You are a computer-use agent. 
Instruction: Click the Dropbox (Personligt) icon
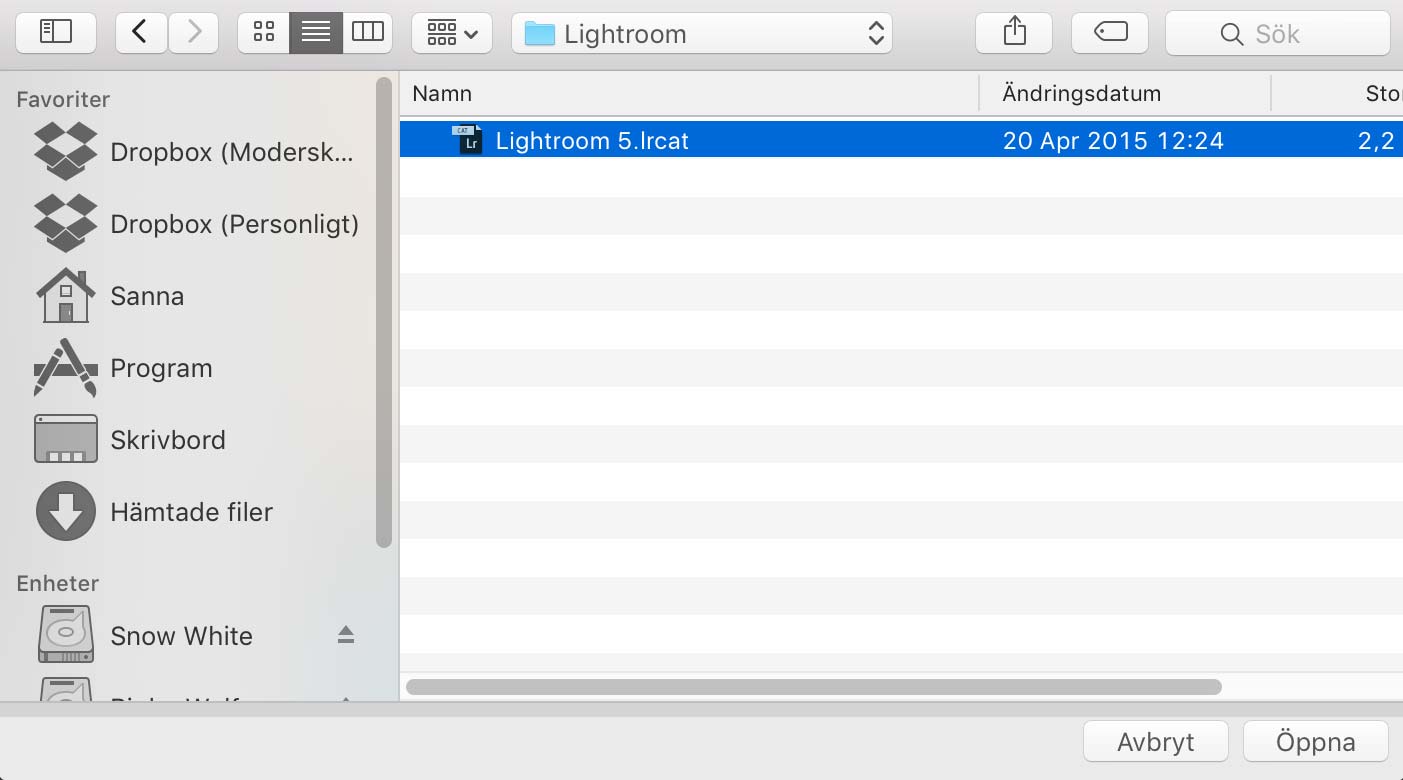pos(66,223)
